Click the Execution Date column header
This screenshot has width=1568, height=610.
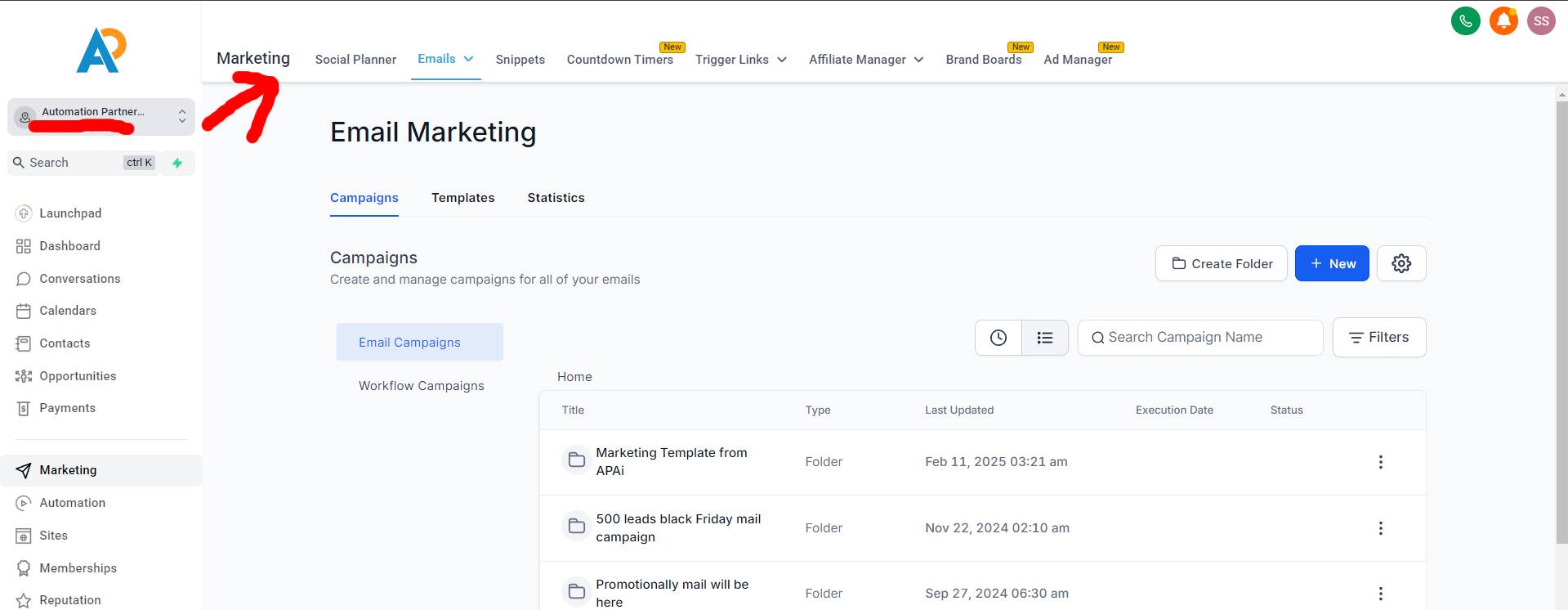[x=1174, y=410]
